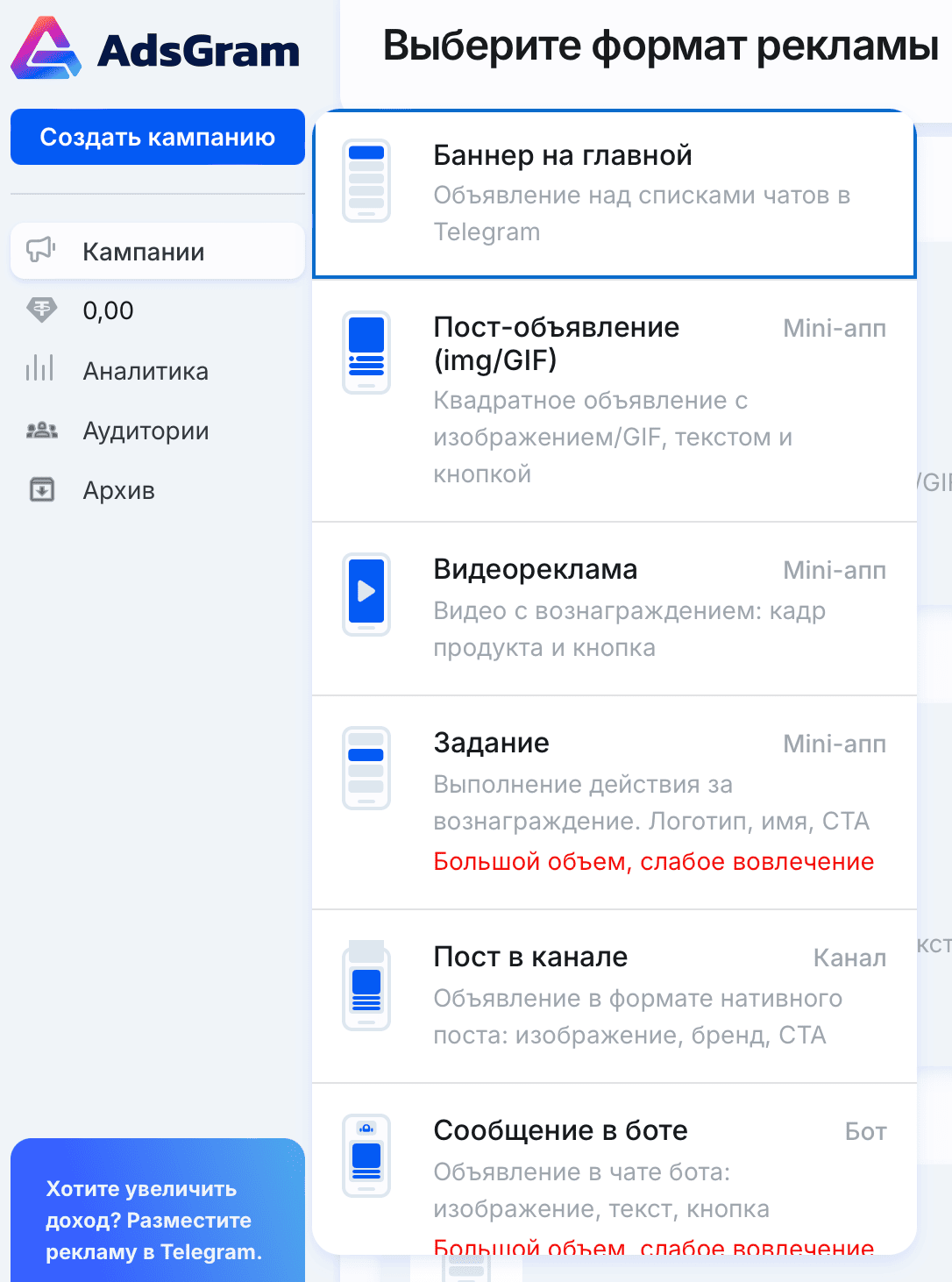
Task: Click the Баннер на главной phone icon
Action: (366, 180)
